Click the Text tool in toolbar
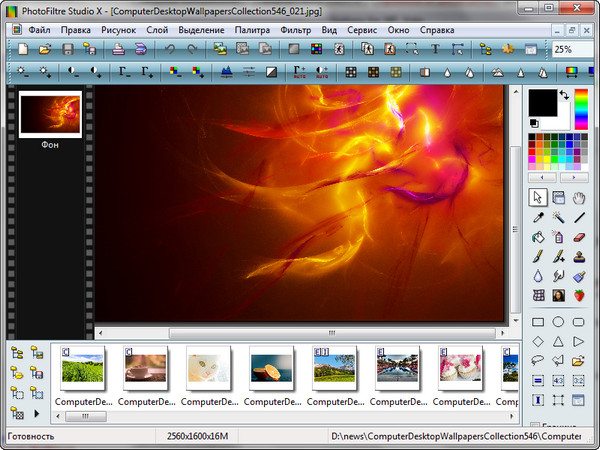Screen dimensions: 600x450 [436, 48]
